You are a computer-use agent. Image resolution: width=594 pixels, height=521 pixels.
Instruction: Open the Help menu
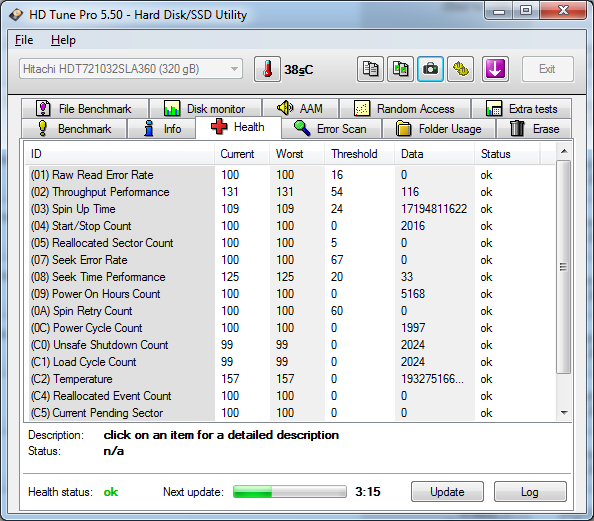coord(63,40)
